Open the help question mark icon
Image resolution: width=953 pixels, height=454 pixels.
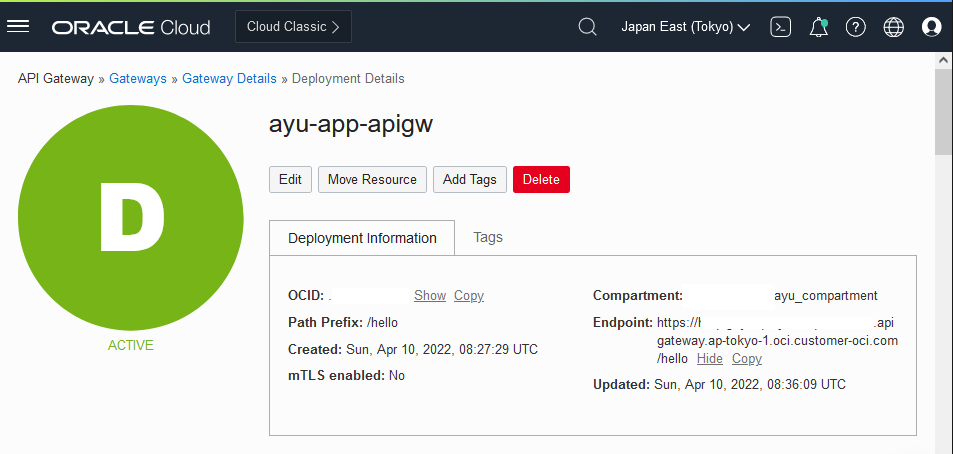856,27
